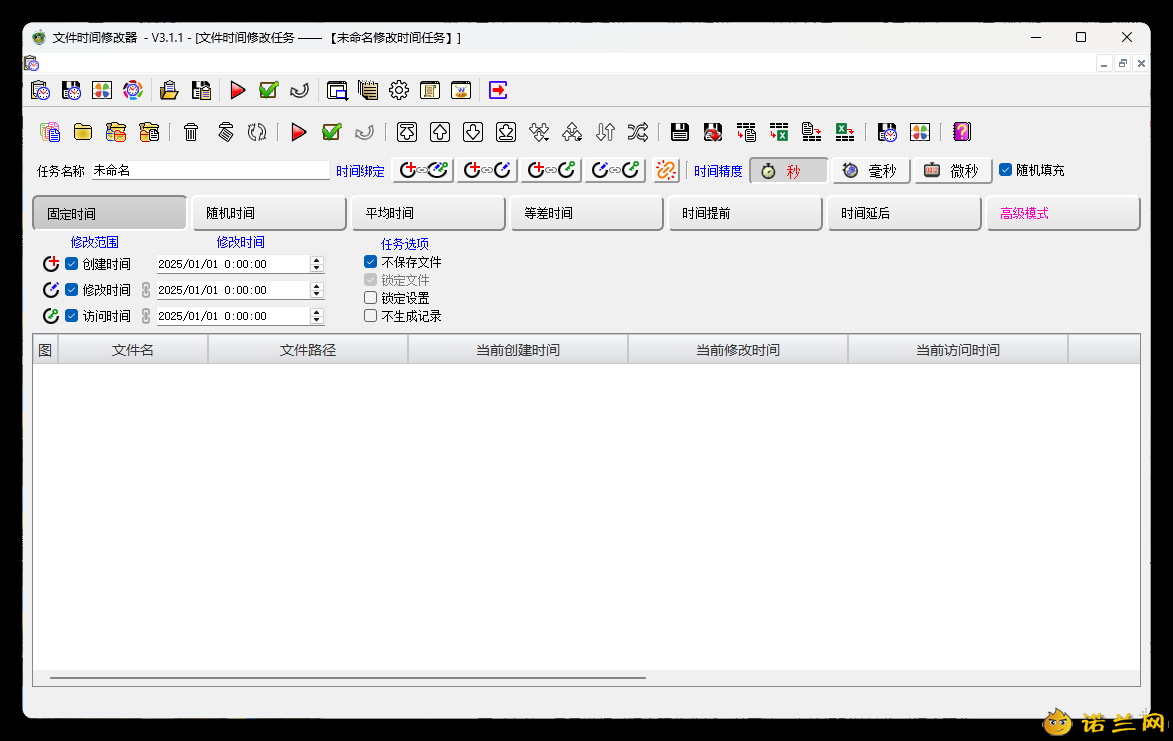1173x741 pixels.
Task: Enable the 锁定设置 checkbox
Action: [x=370, y=298]
